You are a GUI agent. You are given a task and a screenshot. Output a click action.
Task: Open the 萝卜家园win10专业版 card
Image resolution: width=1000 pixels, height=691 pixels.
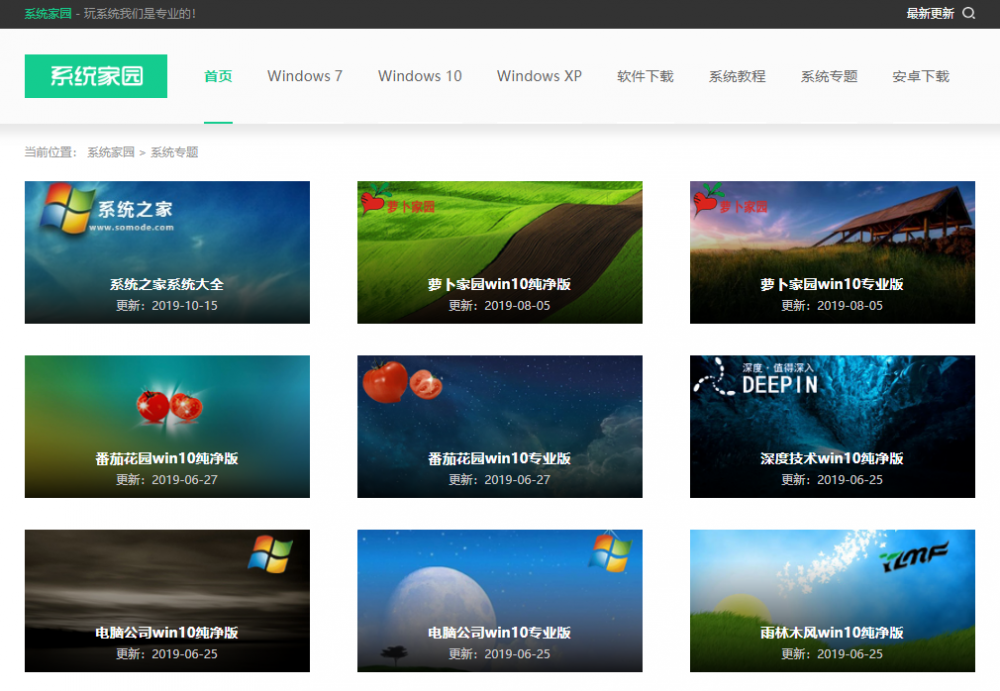click(x=832, y=252)
